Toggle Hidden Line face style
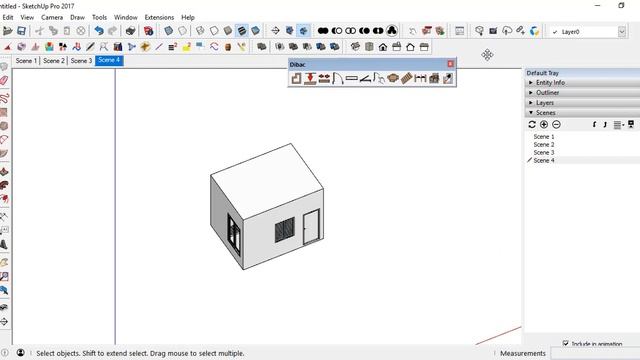The image size is (640, 360). click(x=214, y=31)
